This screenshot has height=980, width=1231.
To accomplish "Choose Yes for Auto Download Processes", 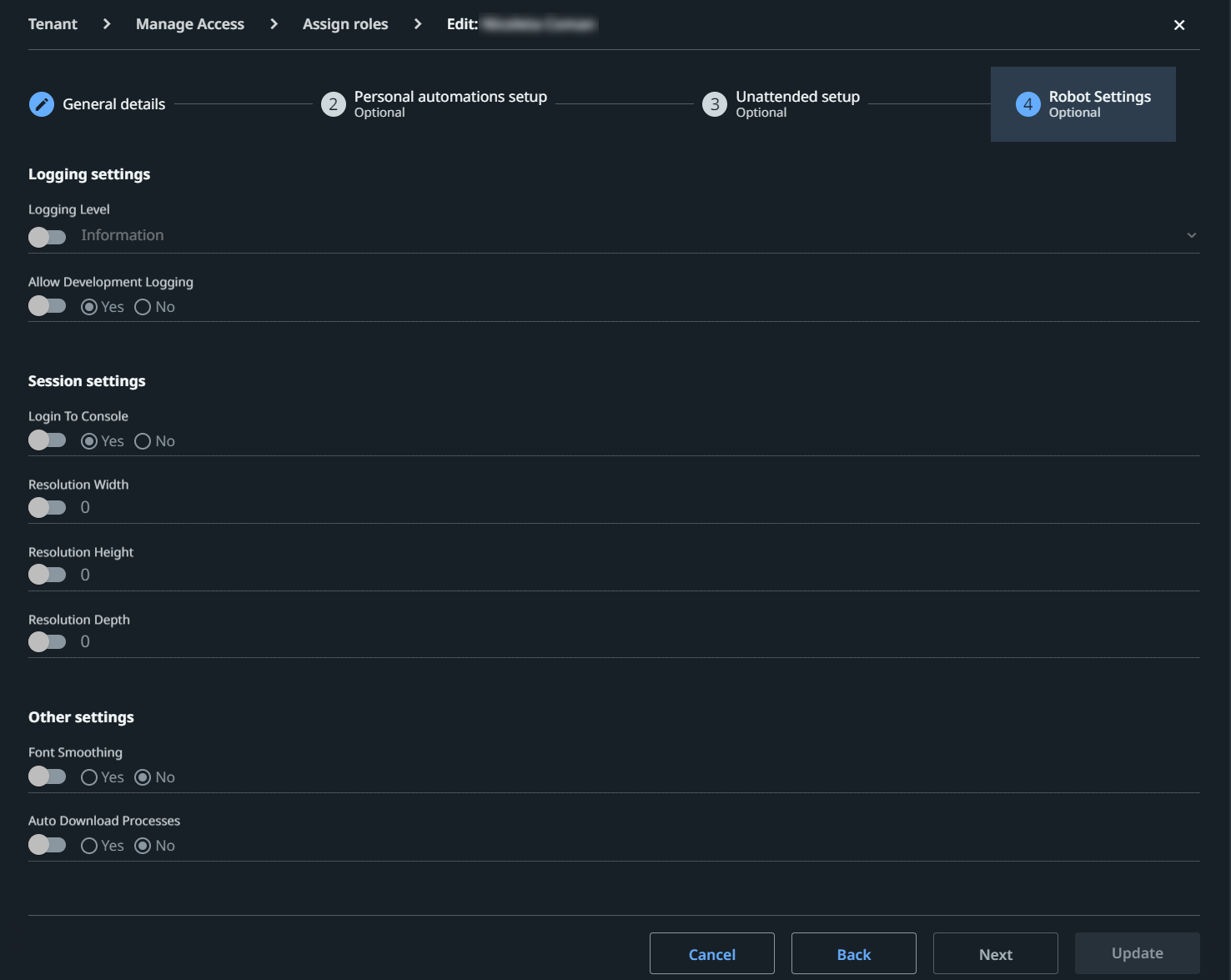I will 89,845.
